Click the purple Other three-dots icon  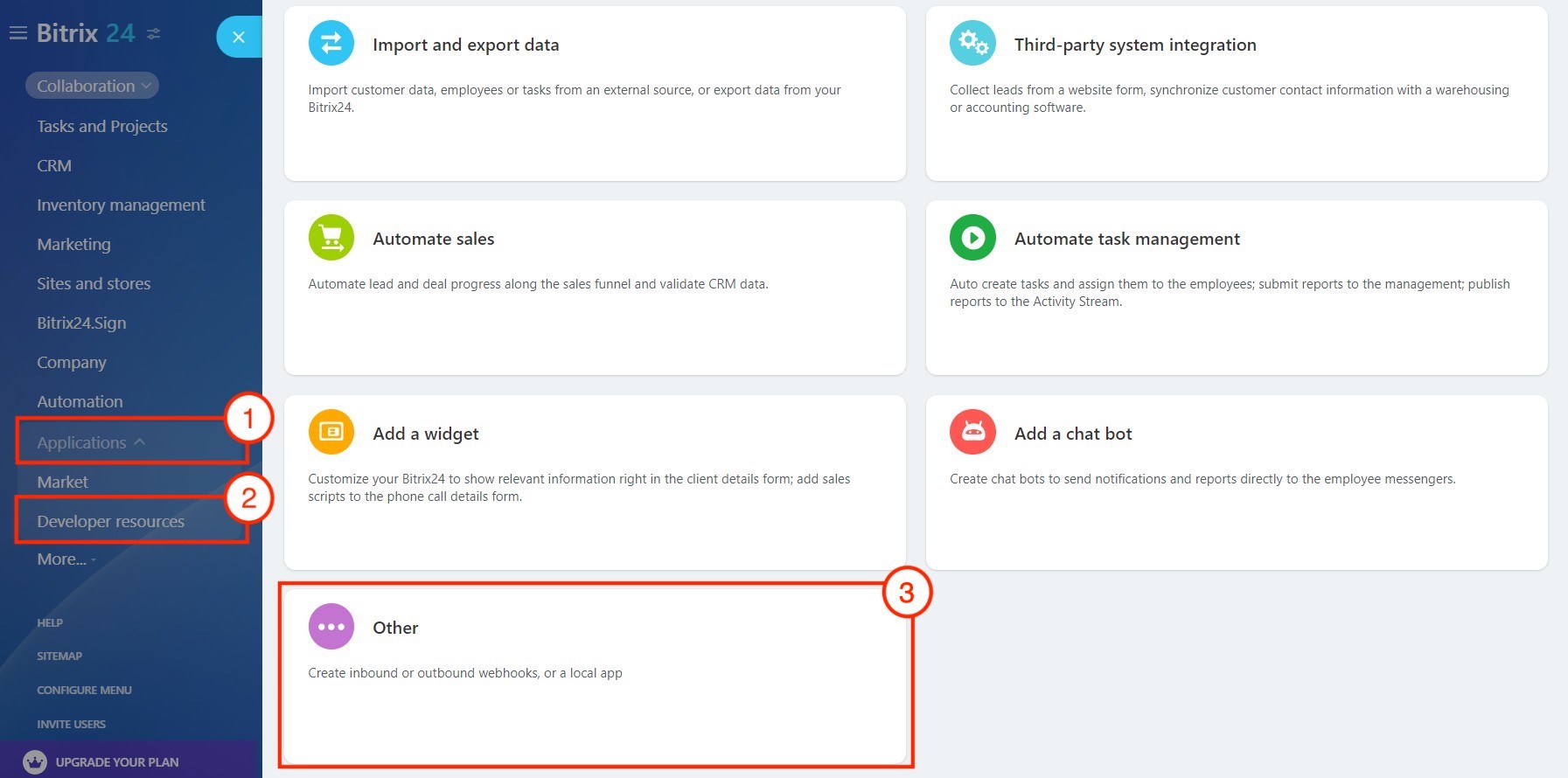click(x=331, y=627)
